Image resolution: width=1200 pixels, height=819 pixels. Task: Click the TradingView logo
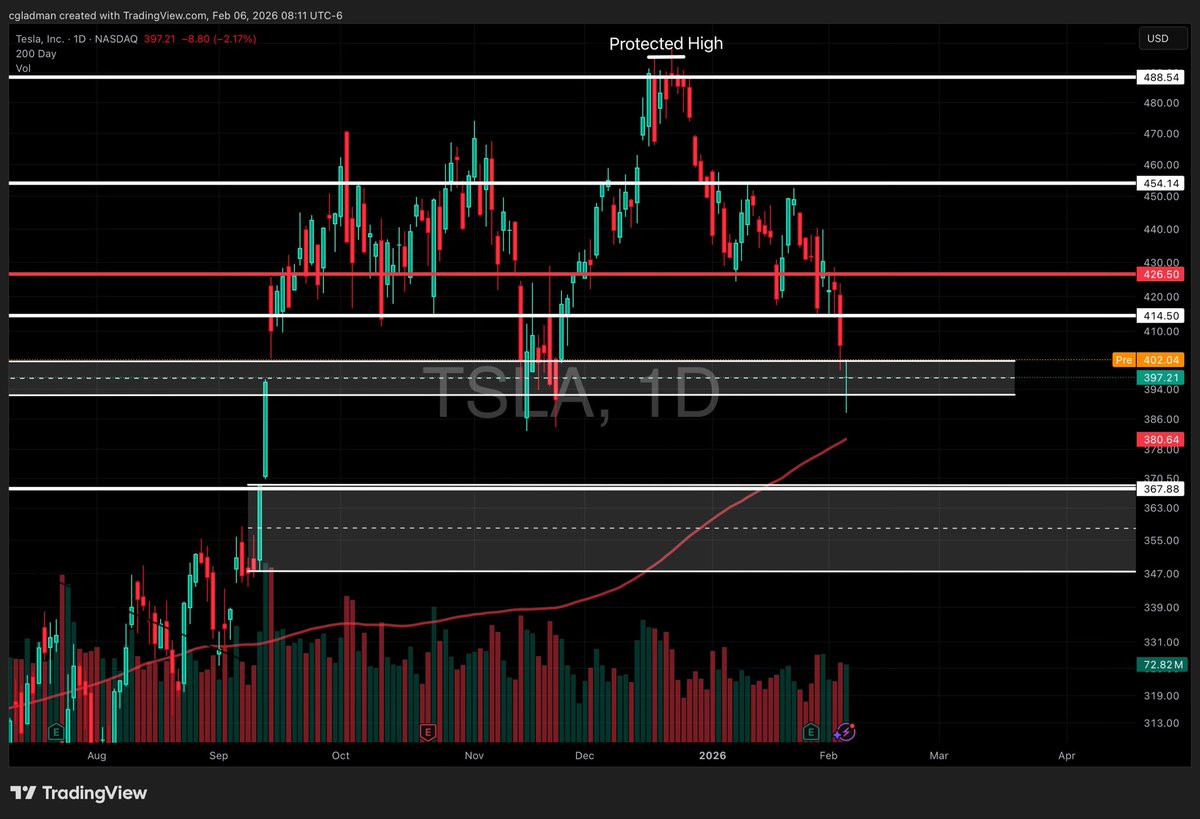click(x=80, y=793)
